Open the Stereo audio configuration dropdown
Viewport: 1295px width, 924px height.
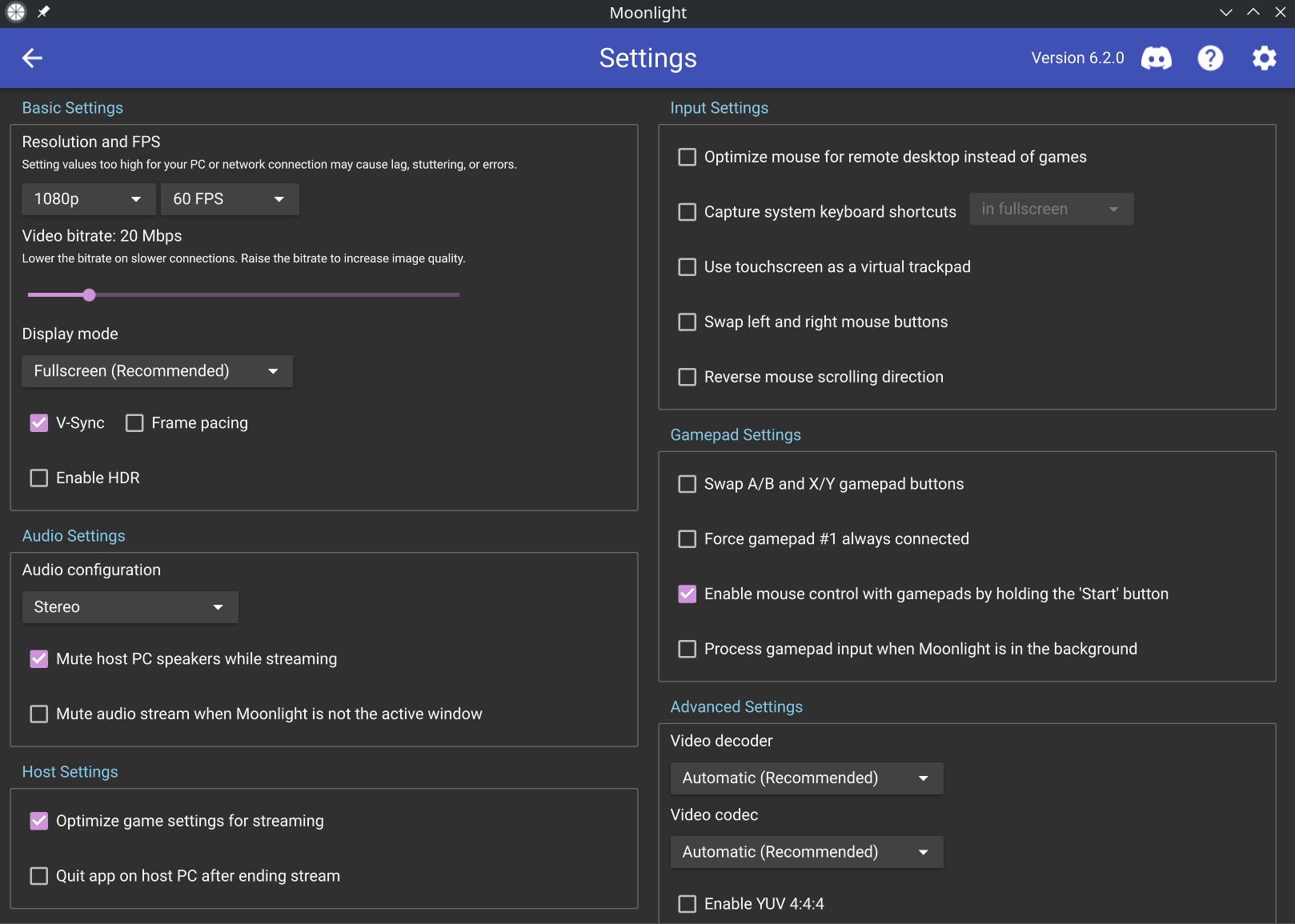tap(130, 607)
